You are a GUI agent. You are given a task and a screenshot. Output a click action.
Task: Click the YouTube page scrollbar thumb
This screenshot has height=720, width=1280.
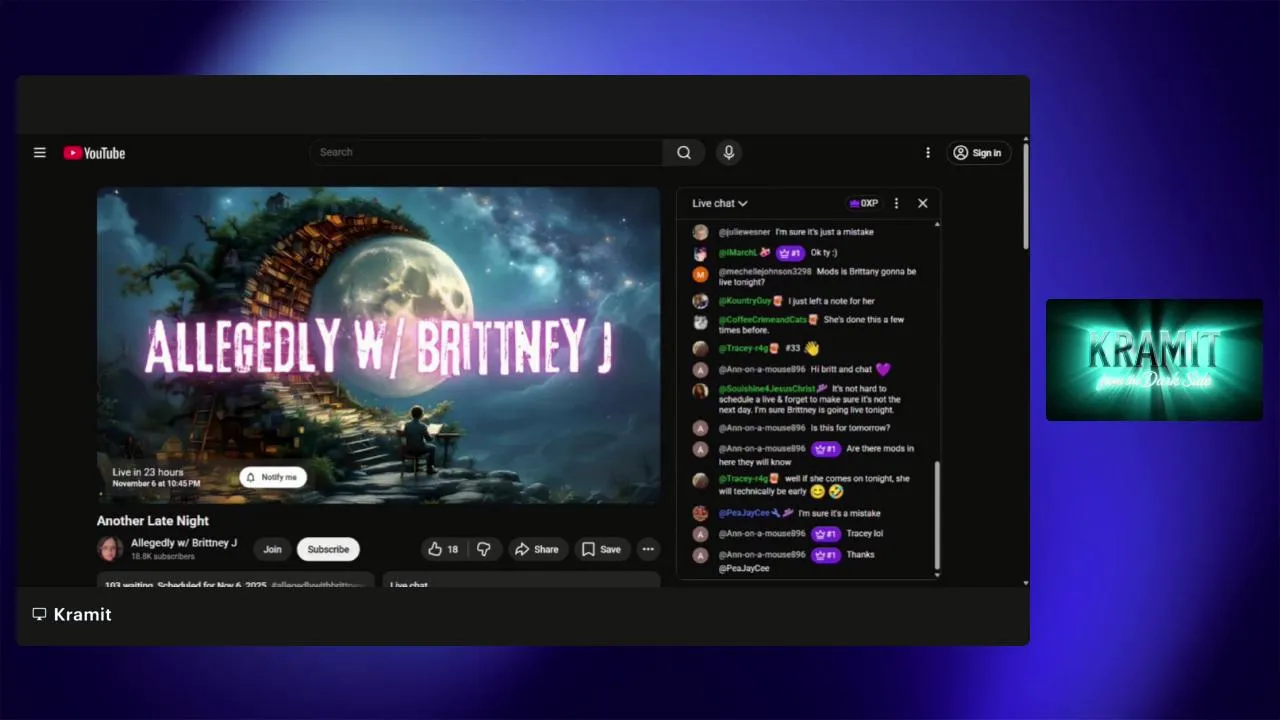(1025, 196)
